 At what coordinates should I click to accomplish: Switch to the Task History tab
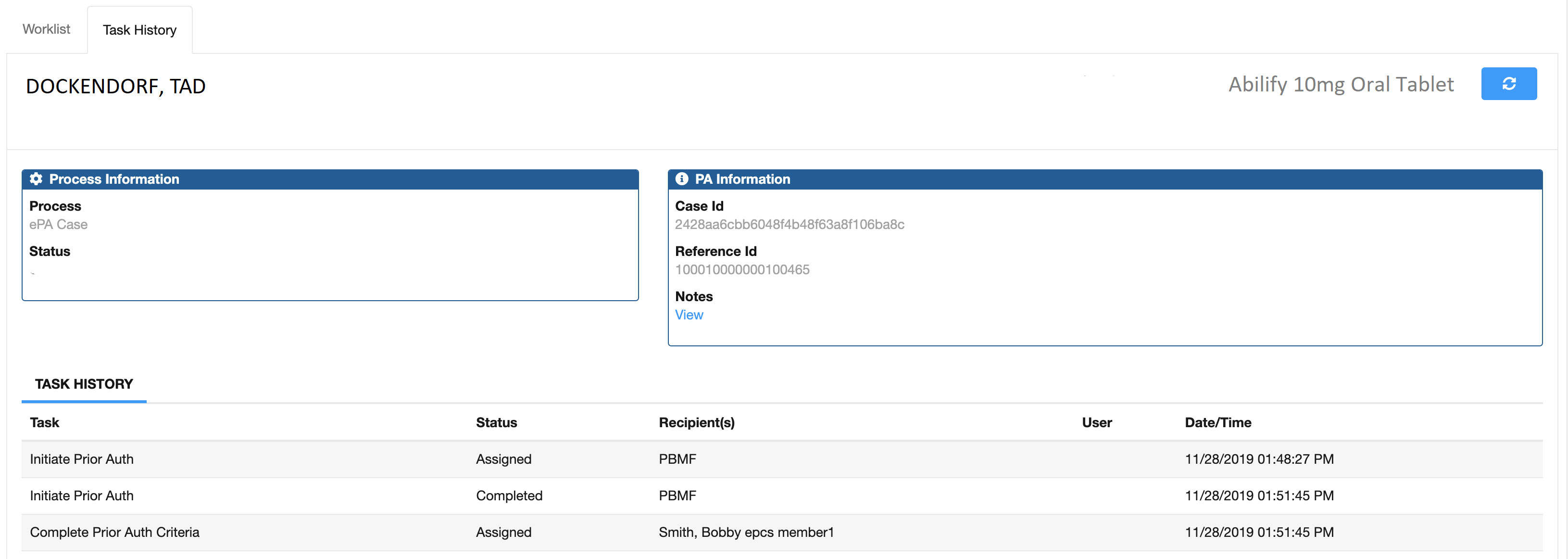pyautogui.click(x=139, y=29)
